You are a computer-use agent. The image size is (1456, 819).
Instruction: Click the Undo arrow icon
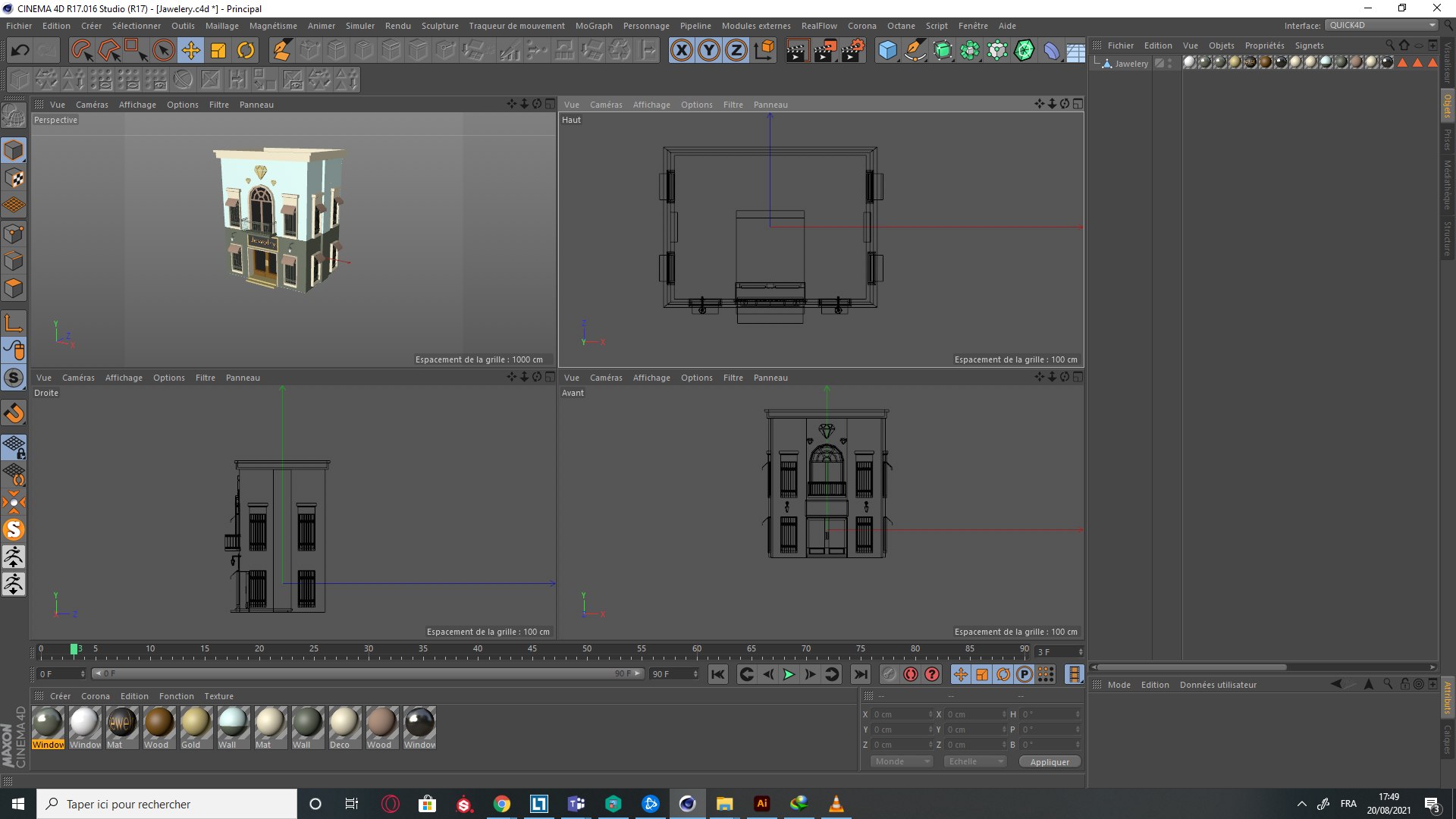coord(20,51)
